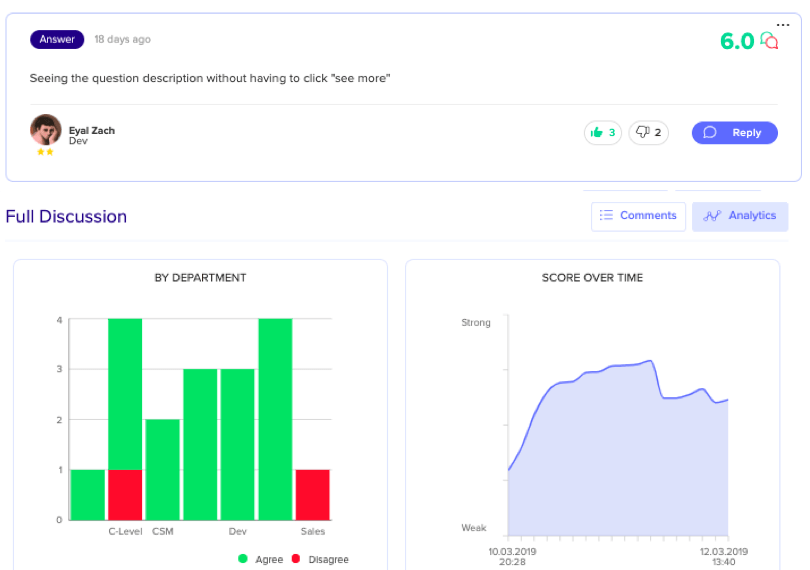
Task: Click the green CSM agree bar
Action: tap(163, 469)
